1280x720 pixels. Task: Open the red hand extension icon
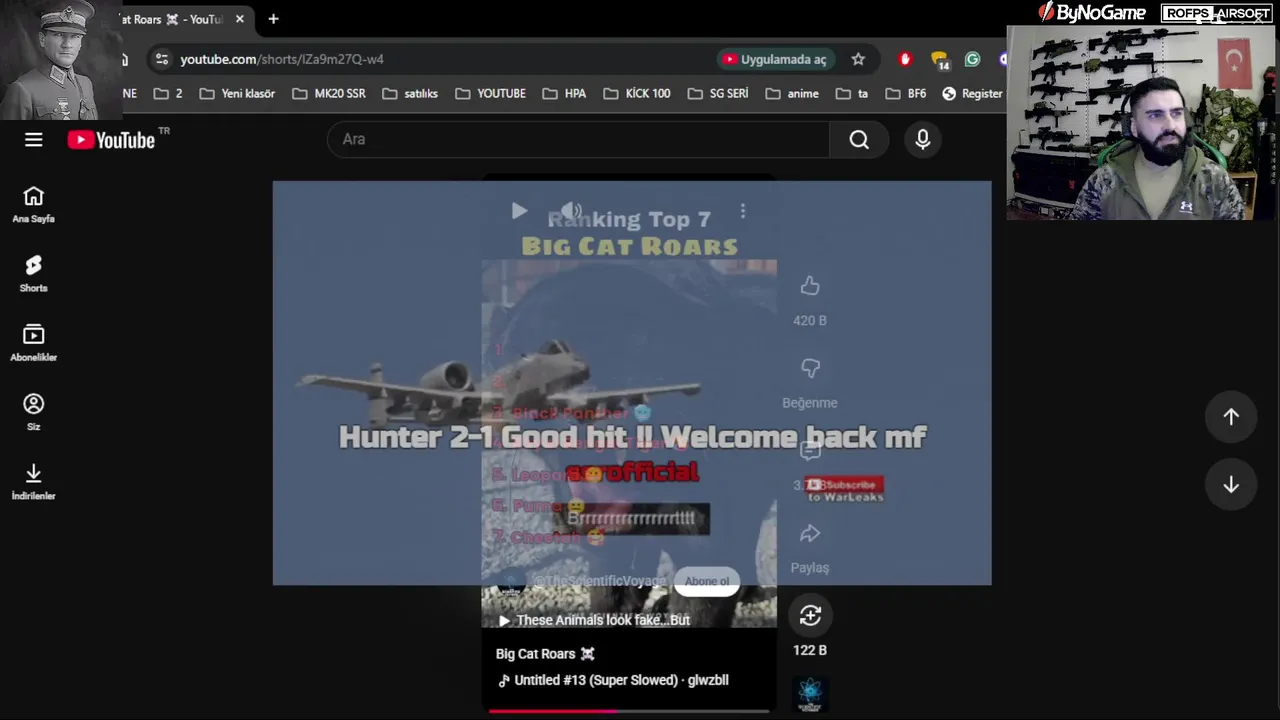coord(905,59)
